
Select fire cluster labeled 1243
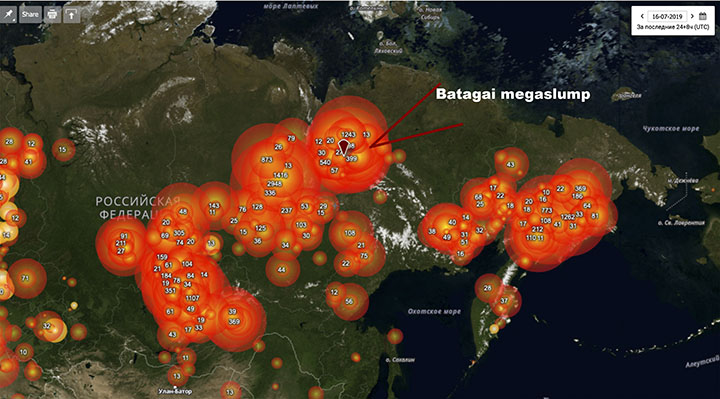click(348, 135)
